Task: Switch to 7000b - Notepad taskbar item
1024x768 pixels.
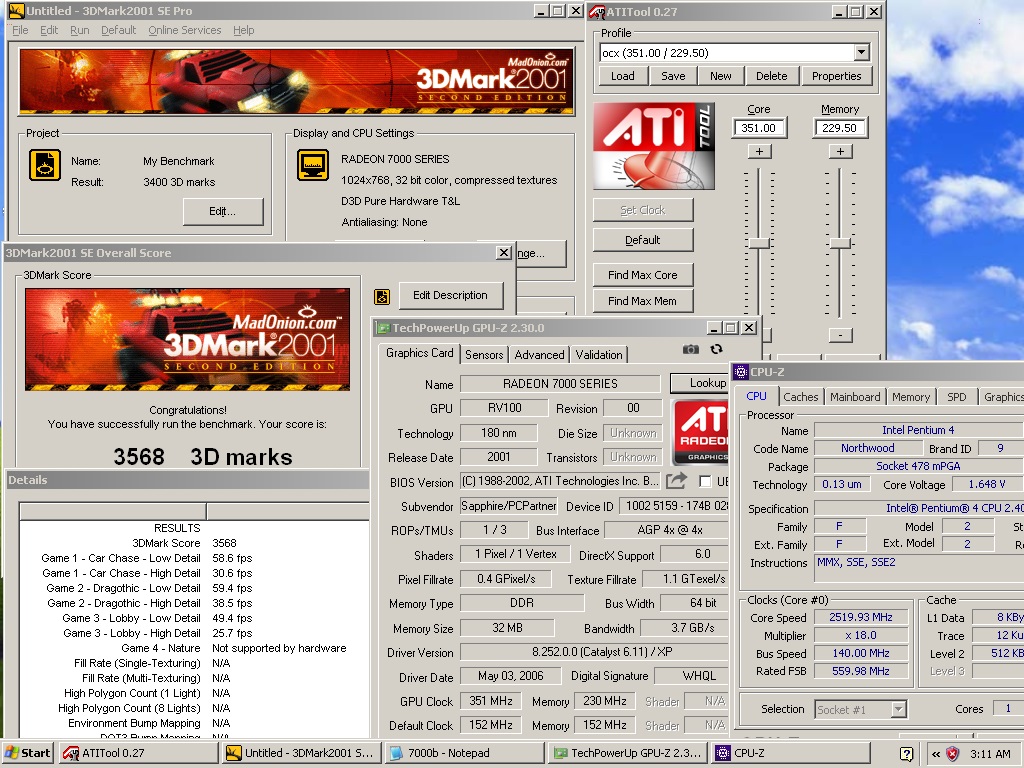Action: tap(464, 753)
